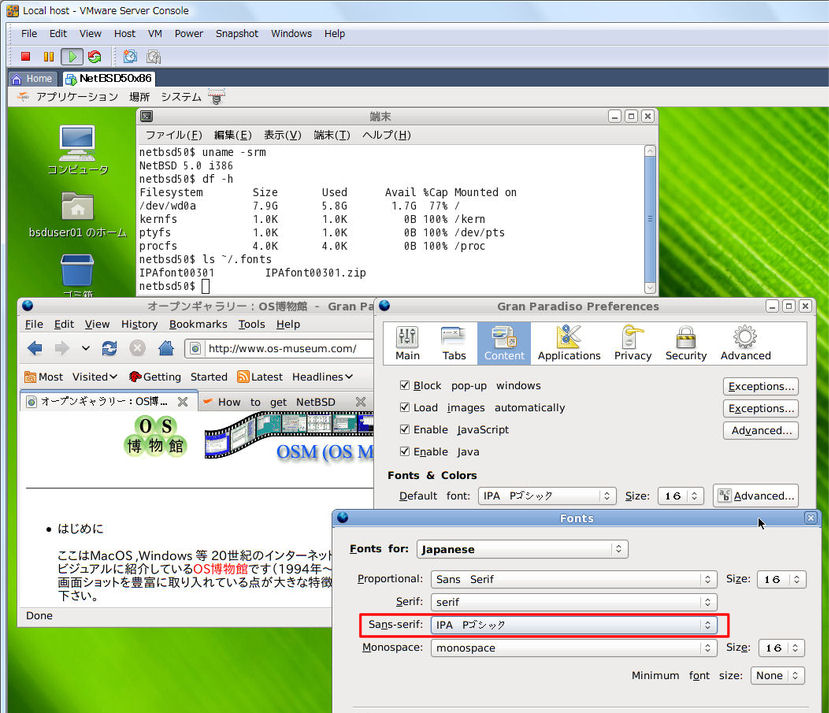Open the Monospace font dropdown
This screenshot has height=713, width=829.
coord(573,647)
